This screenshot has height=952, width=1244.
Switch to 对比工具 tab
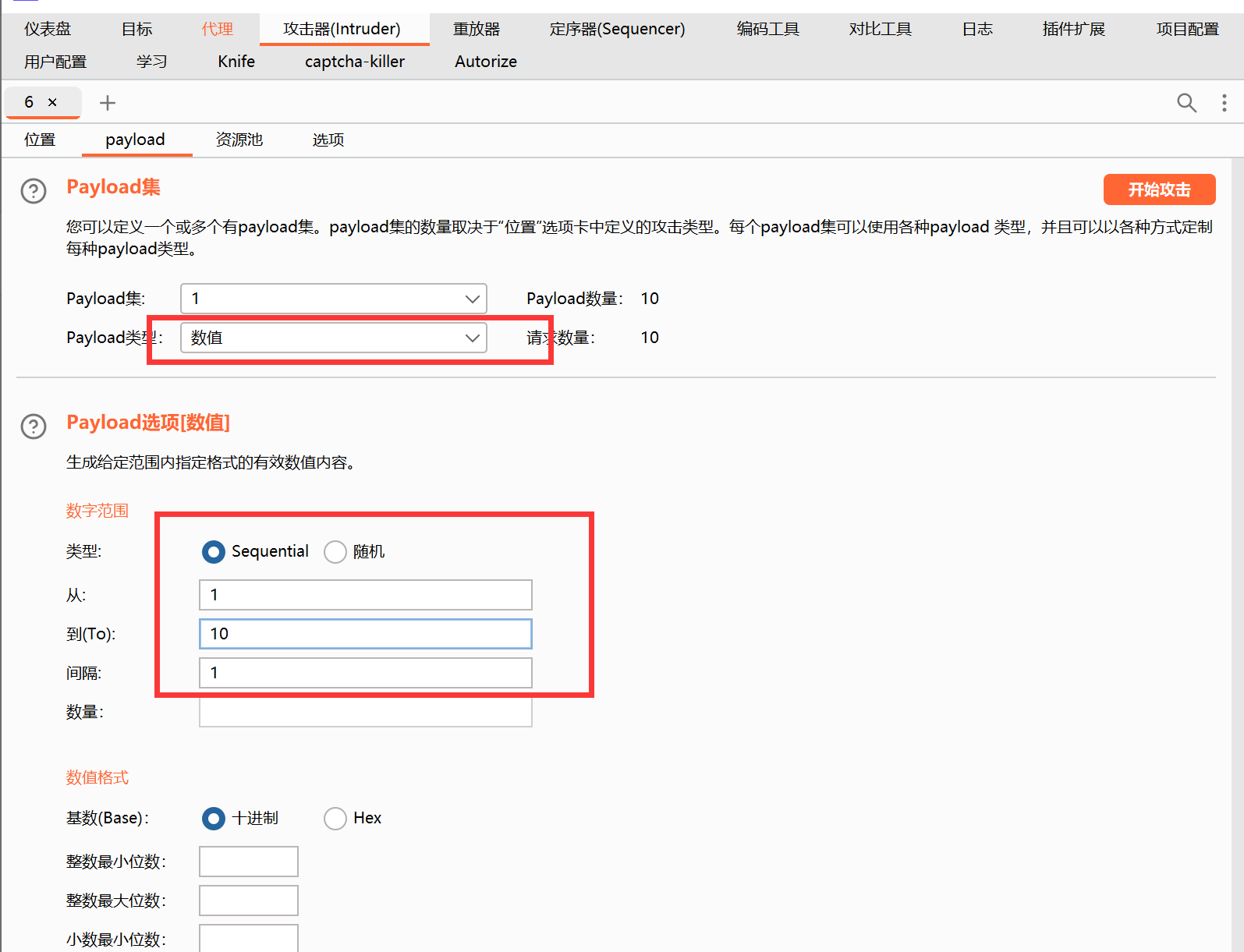point(881,29)
